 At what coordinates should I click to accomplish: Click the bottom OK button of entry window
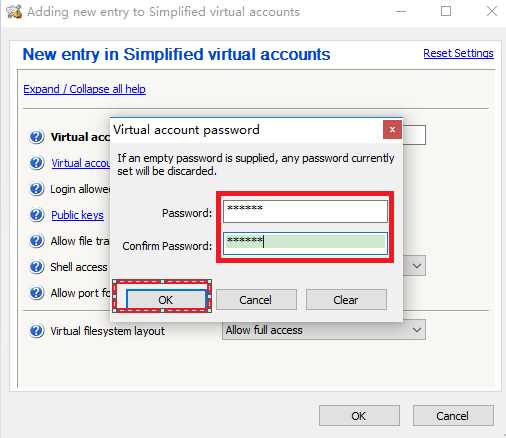click(359, 416)
